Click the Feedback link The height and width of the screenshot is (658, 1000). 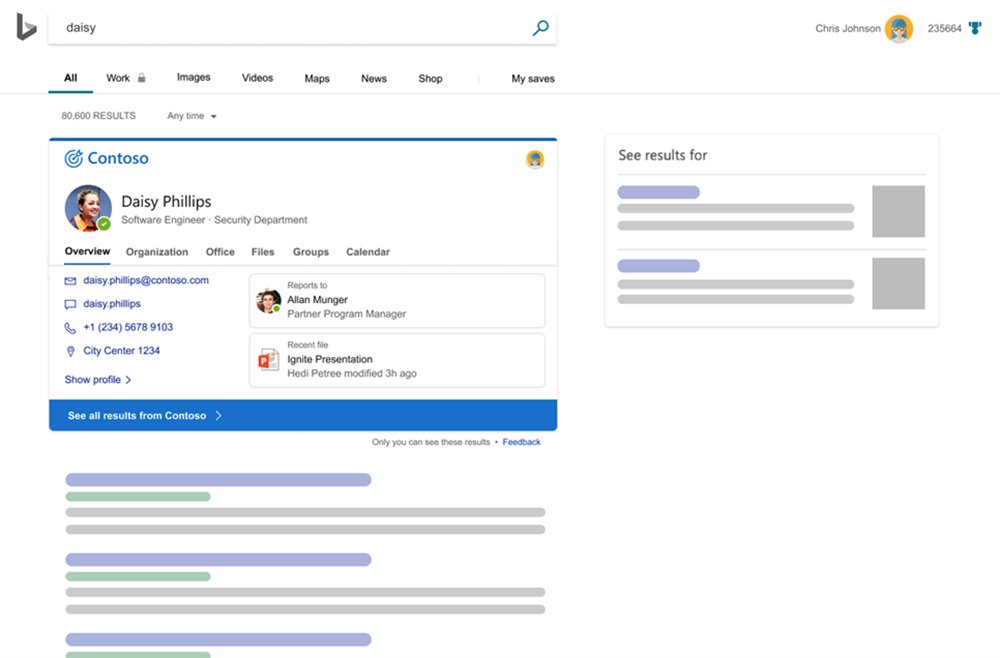pos(522,442)
